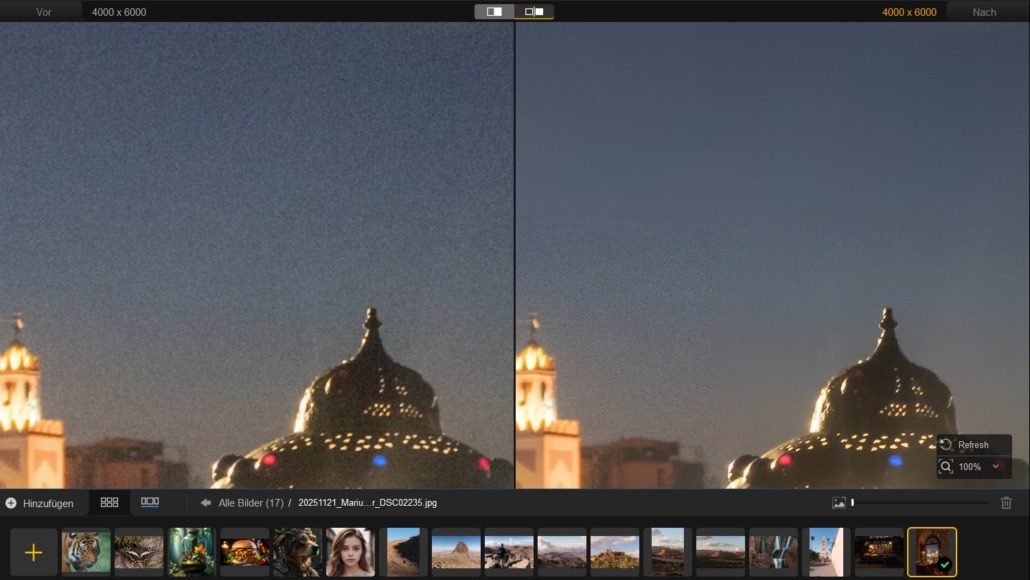This screenshot has width=1030, height=580.
Task: Click the trash icon to delete image
Action: pos(1006,503)
